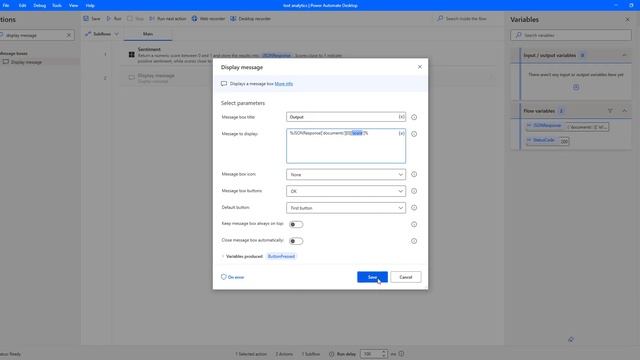Open the Edit menu
This screenshot has width=640, height=360.
(x=22, y=6)
